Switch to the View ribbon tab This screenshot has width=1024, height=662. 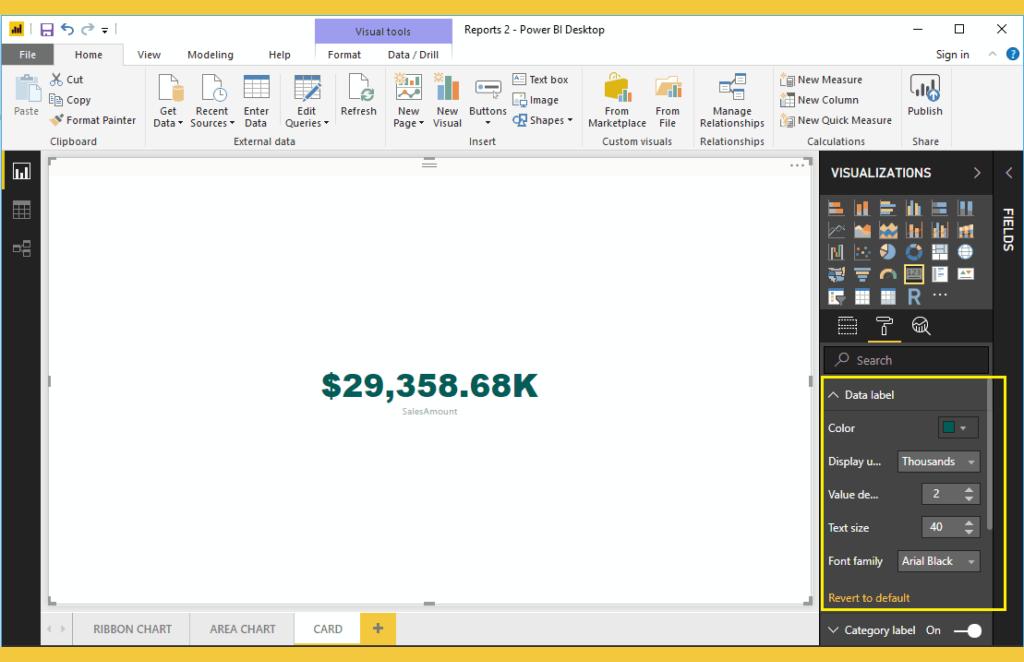[x=149, y=55]
